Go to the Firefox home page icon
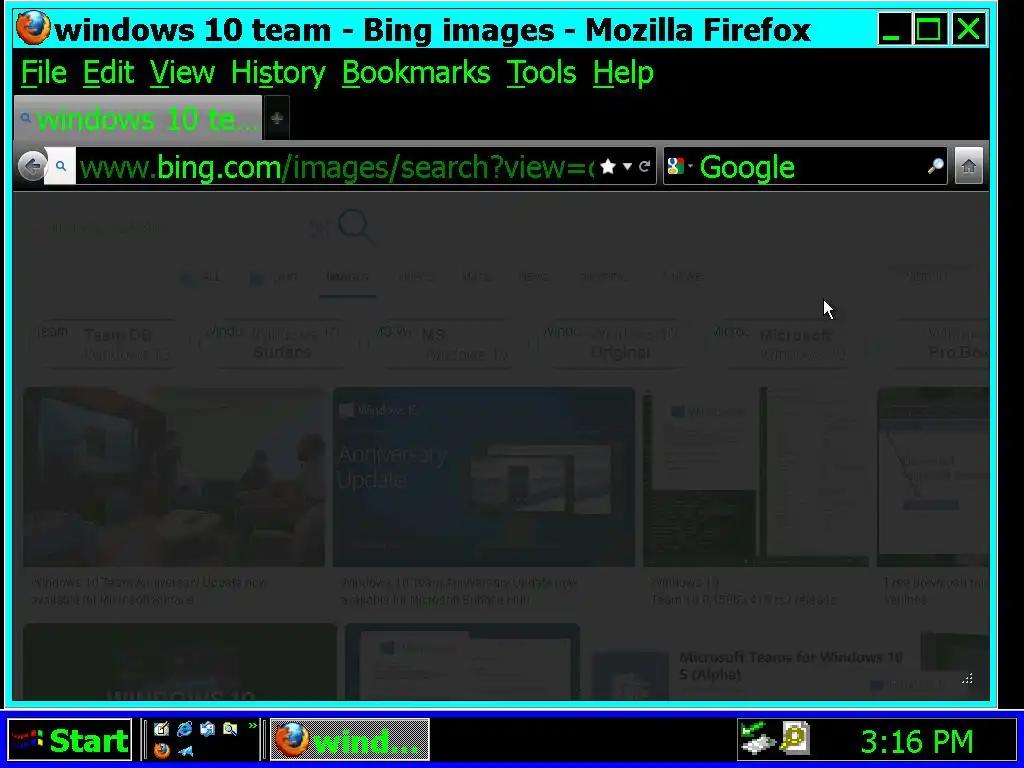 (x=968, y=167)
